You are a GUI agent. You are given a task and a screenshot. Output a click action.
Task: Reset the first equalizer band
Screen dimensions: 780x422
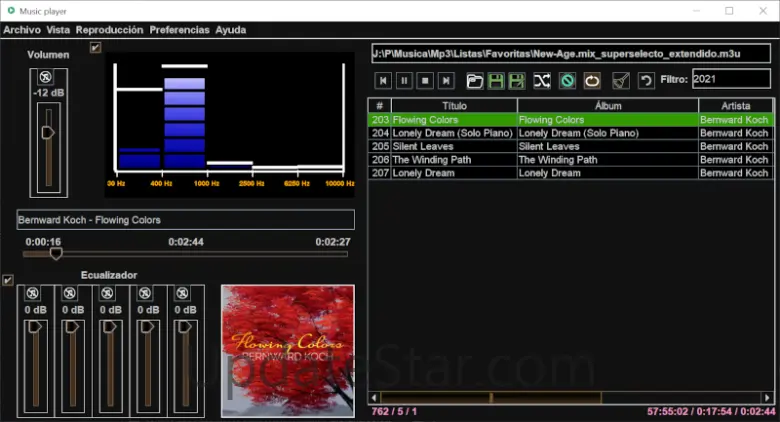[32, 293]
